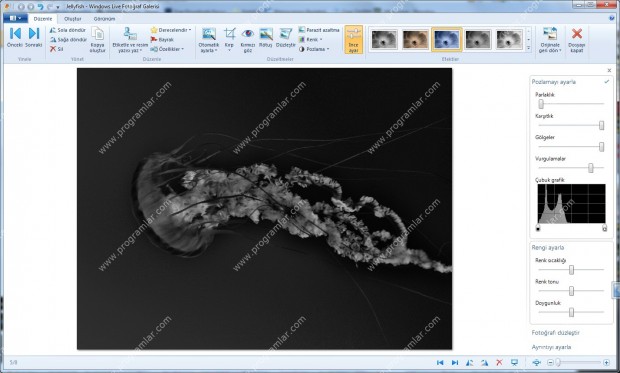This screenshot has height=373, width=620.
Task: Click the Vurgulamalar highlights slider
Action: [x=571, y=168]
